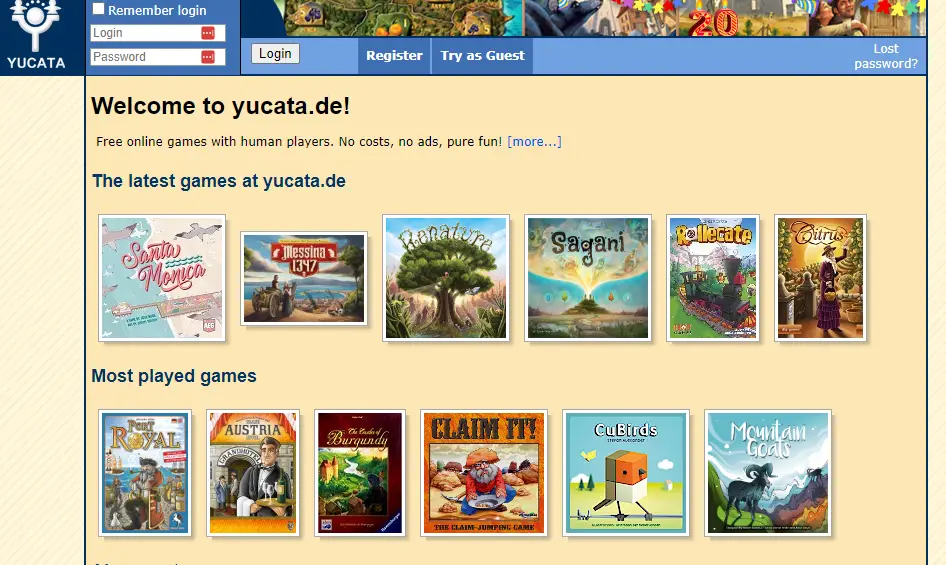This screenshot has width=946, height=565.
Task: Click the Yucata logo
Action: click(36, 35)
